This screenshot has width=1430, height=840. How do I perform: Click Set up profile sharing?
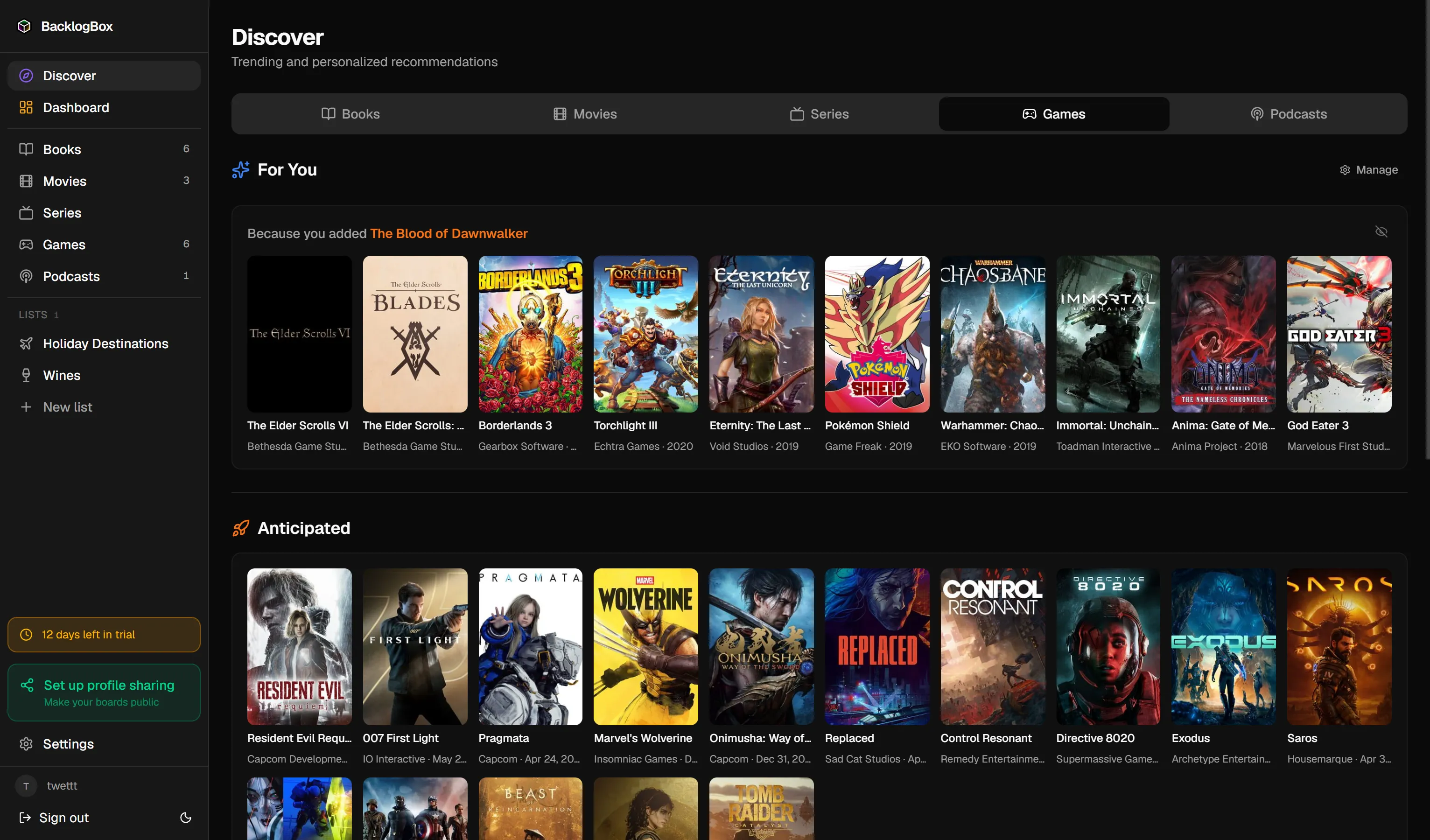(x=109, y=685)
